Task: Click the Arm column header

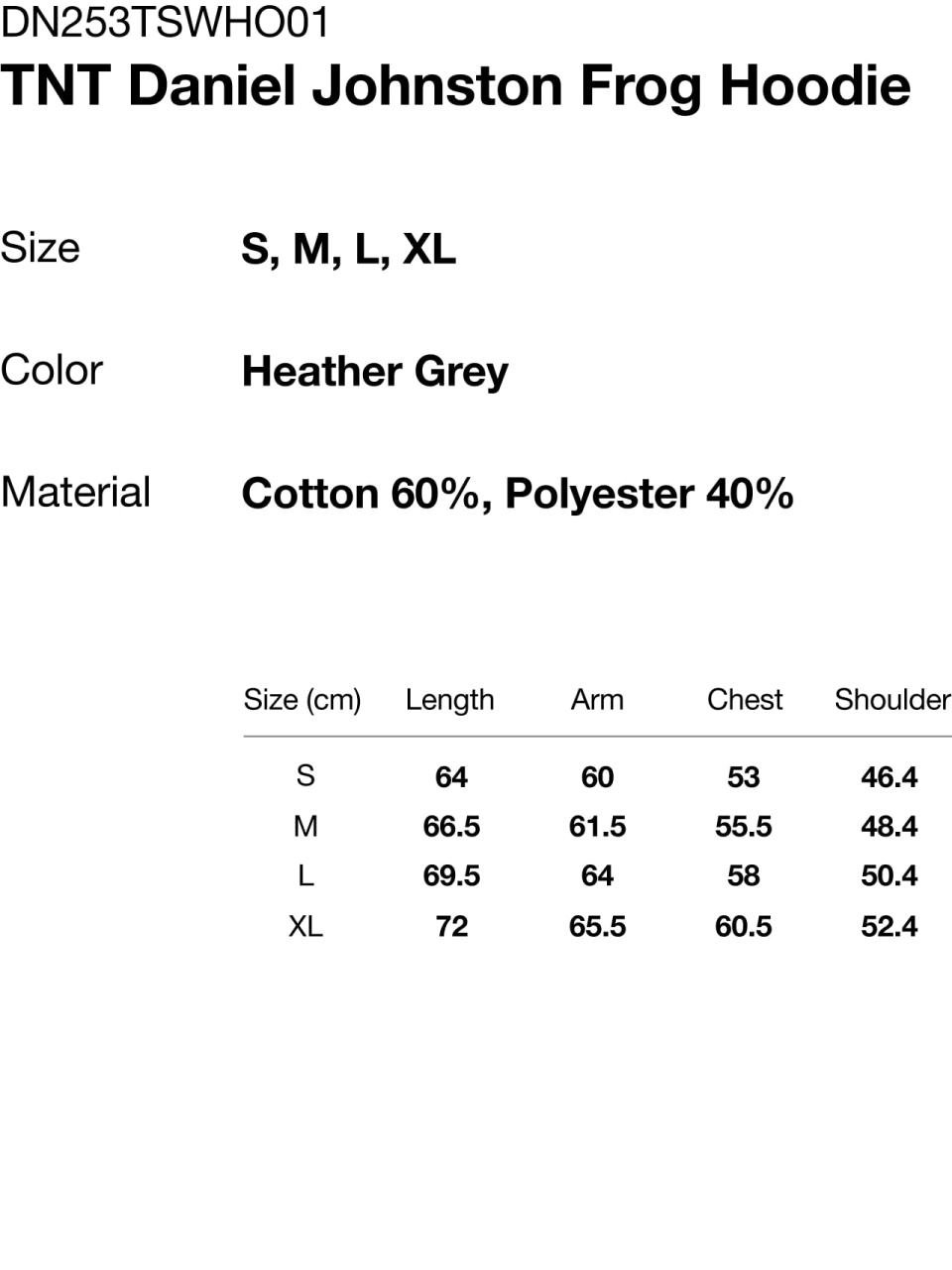Action: [597, 700]
